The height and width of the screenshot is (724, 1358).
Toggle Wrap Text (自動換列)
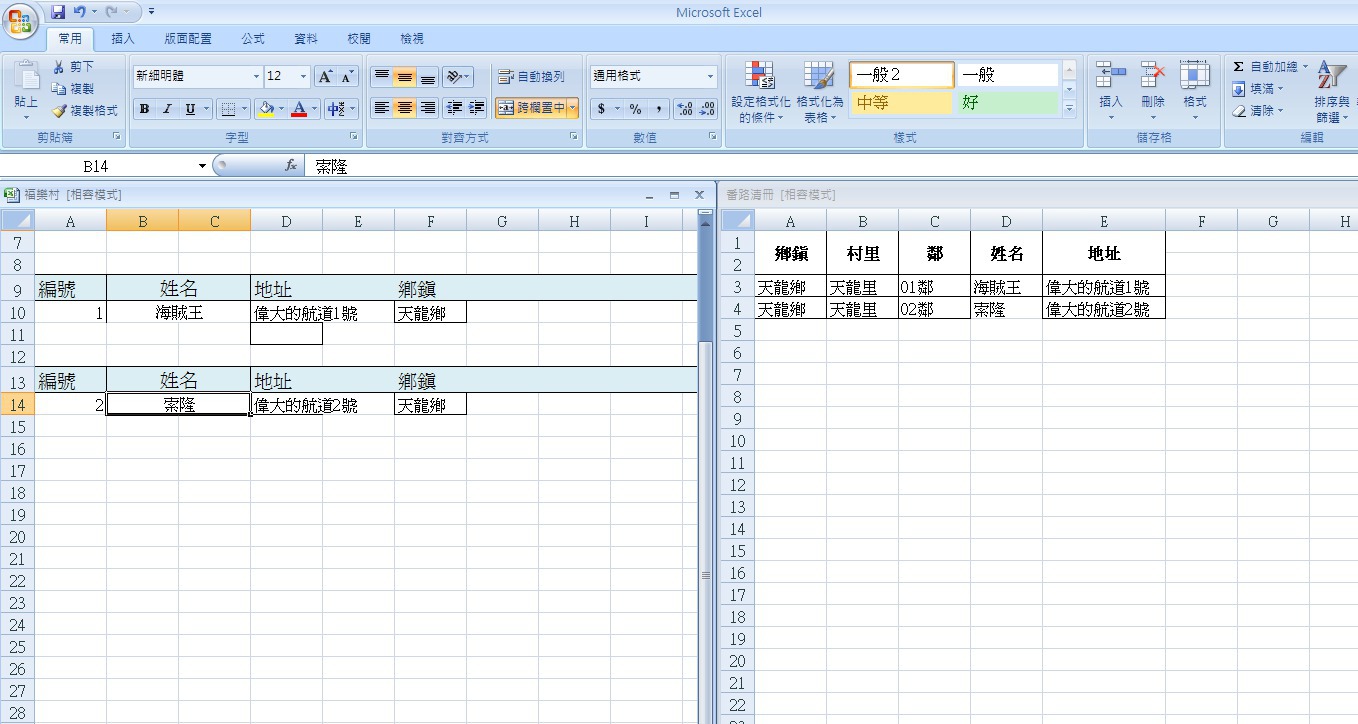click(x=532, y=77)
